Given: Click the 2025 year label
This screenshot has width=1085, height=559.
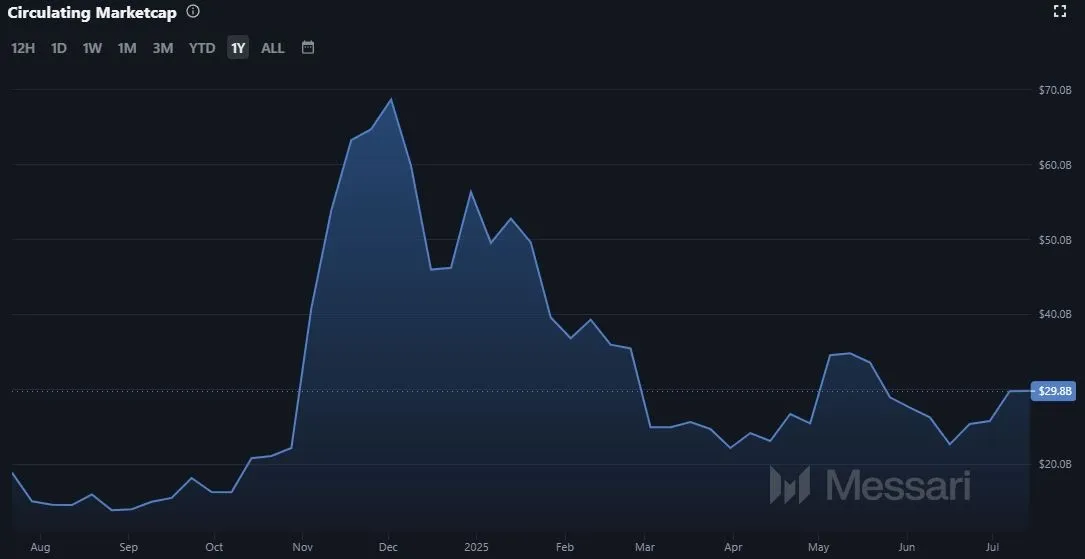Looking at the screenshot, I should (476, 547).
